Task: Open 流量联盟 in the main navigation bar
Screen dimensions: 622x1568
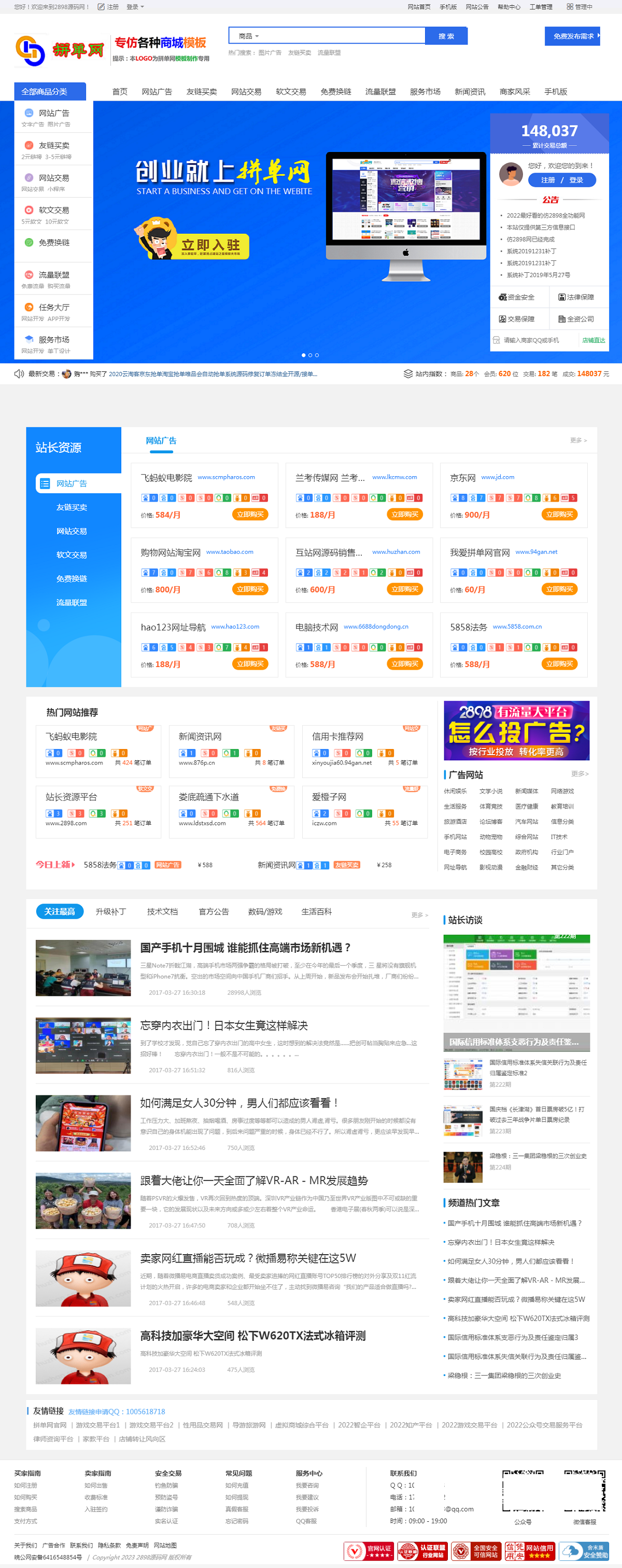Action: point(380,92)
